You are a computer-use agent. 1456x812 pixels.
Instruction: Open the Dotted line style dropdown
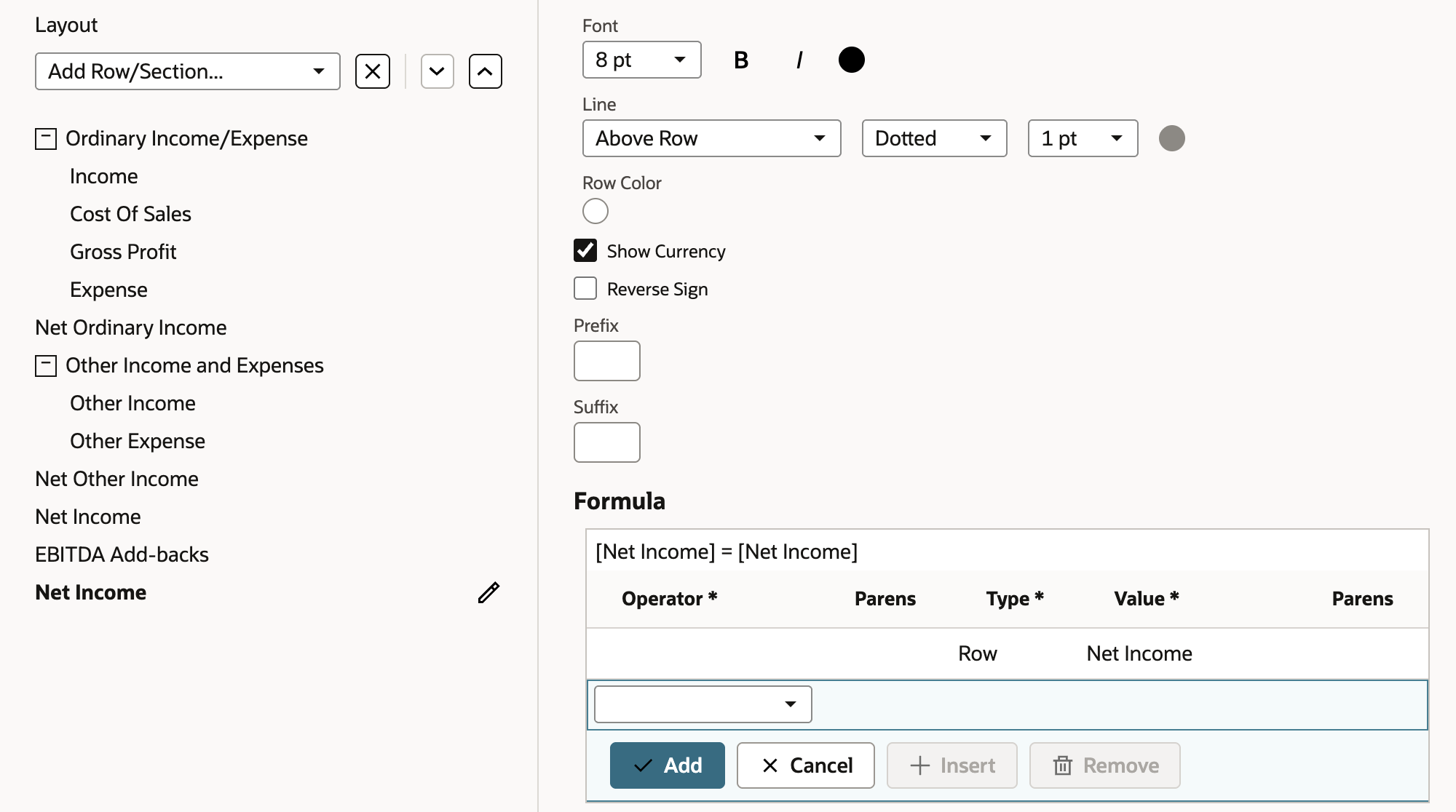tap(935, 138)
